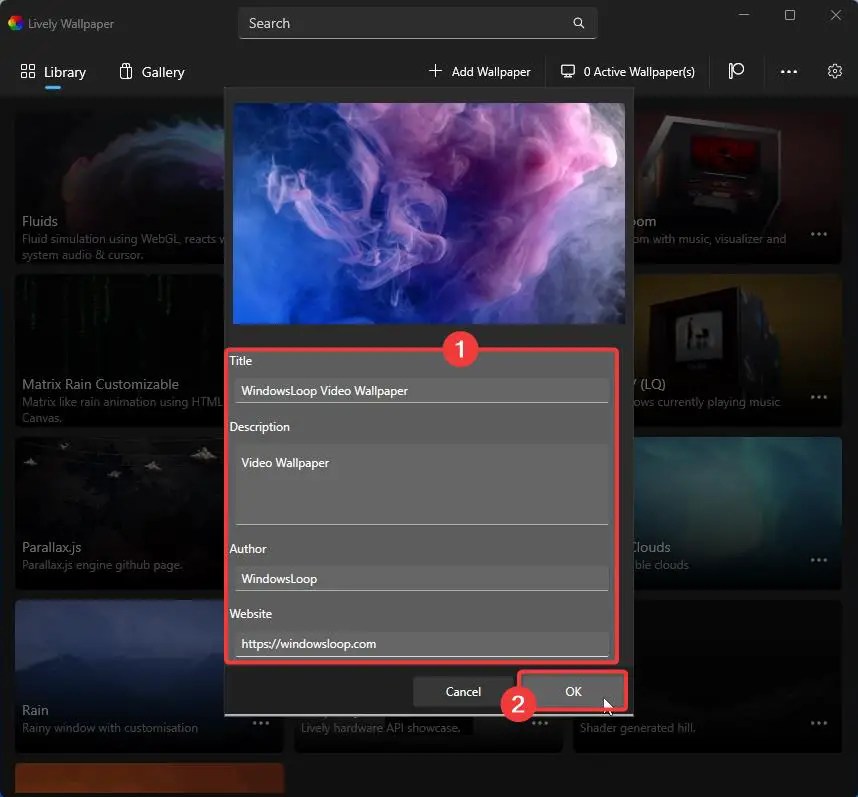
Task: Switch to the Library tab
Action: 53,72
